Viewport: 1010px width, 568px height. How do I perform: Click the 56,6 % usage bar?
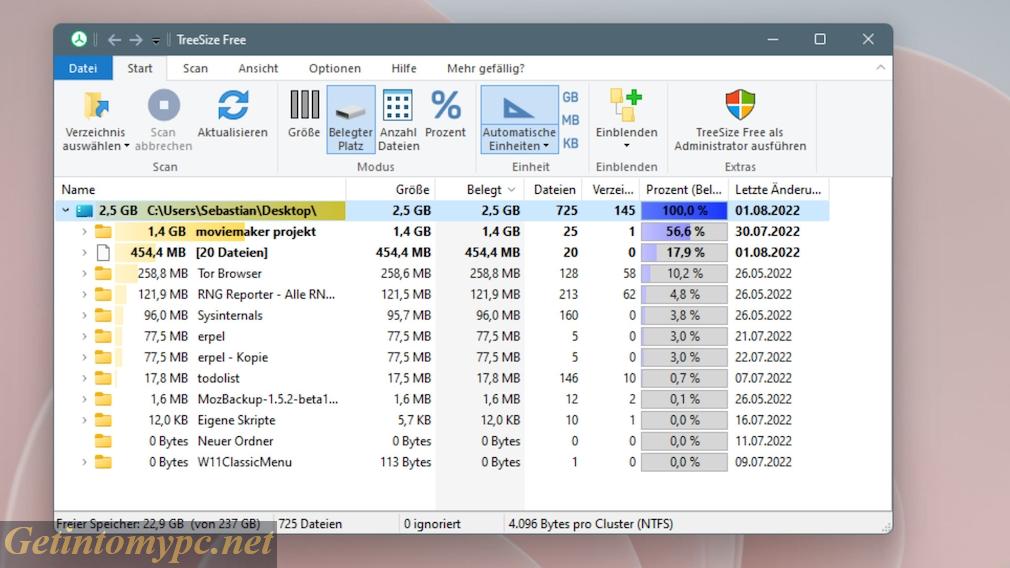point(683,231)
